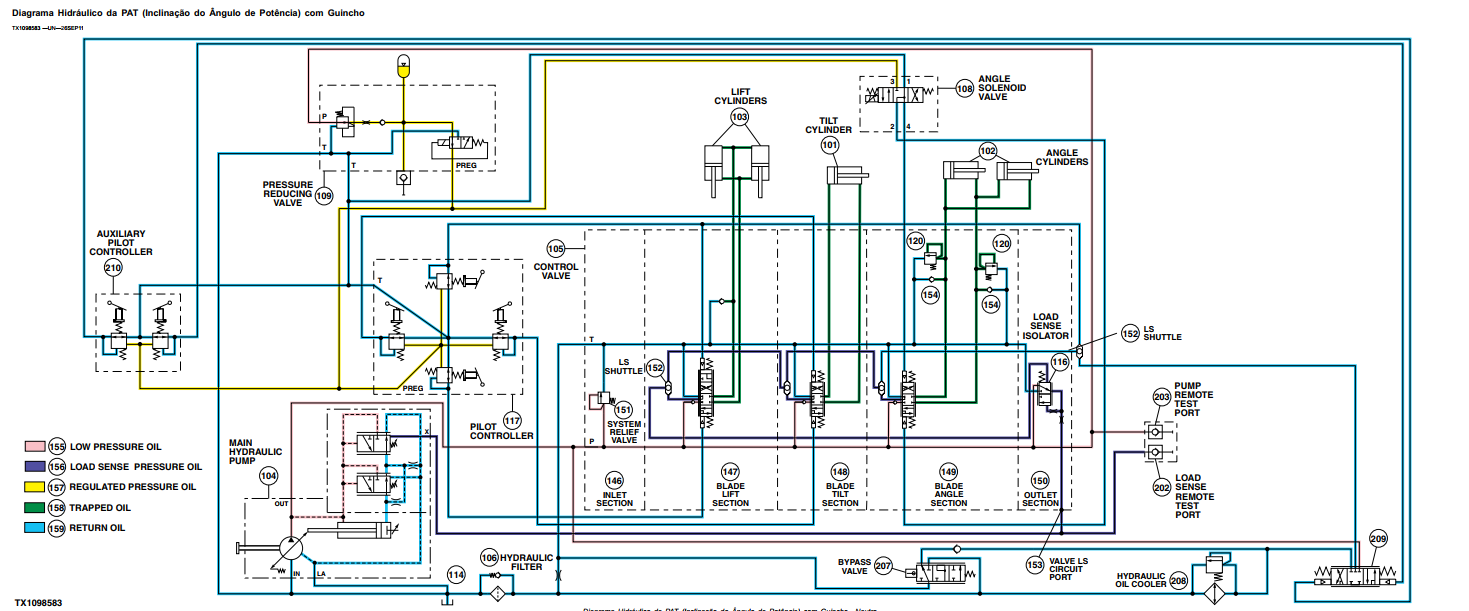1469x611 pixels.
Task: Click callout 114 near the reservoir
Action: click(x=456, y=574)
